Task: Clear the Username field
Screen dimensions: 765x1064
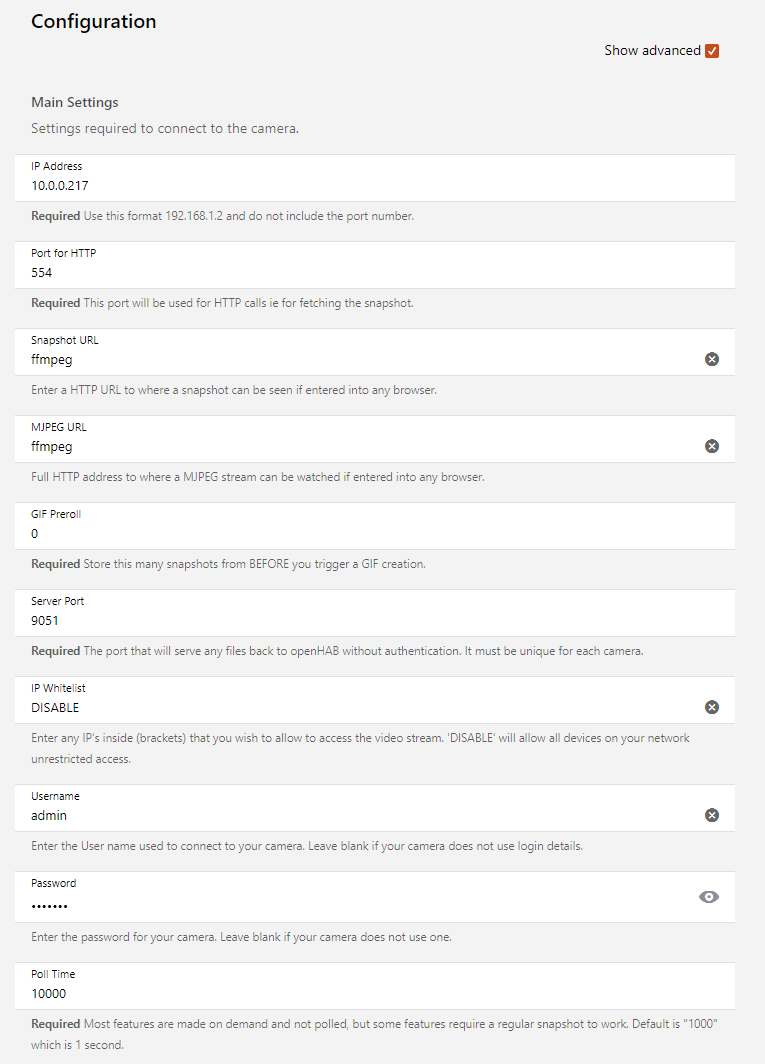Action: click(712, 815)
